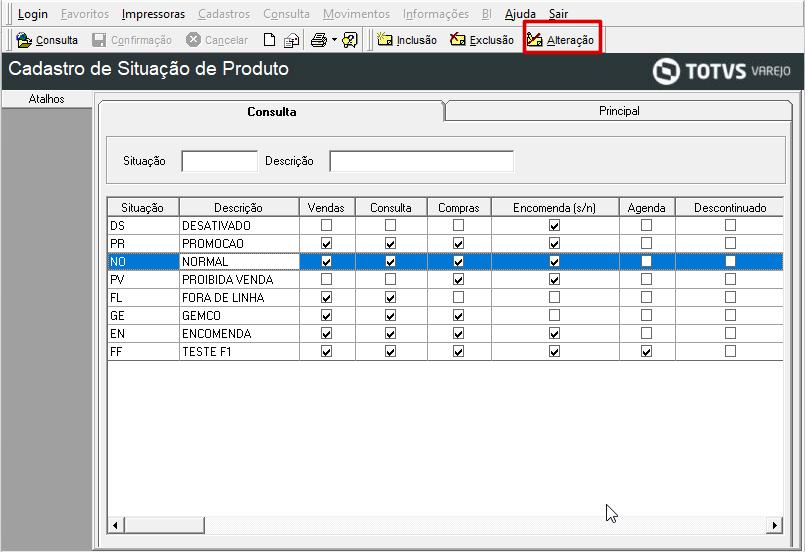
Task: Select the ENCOMENDA description cell
Action: [x=239, y=333]
